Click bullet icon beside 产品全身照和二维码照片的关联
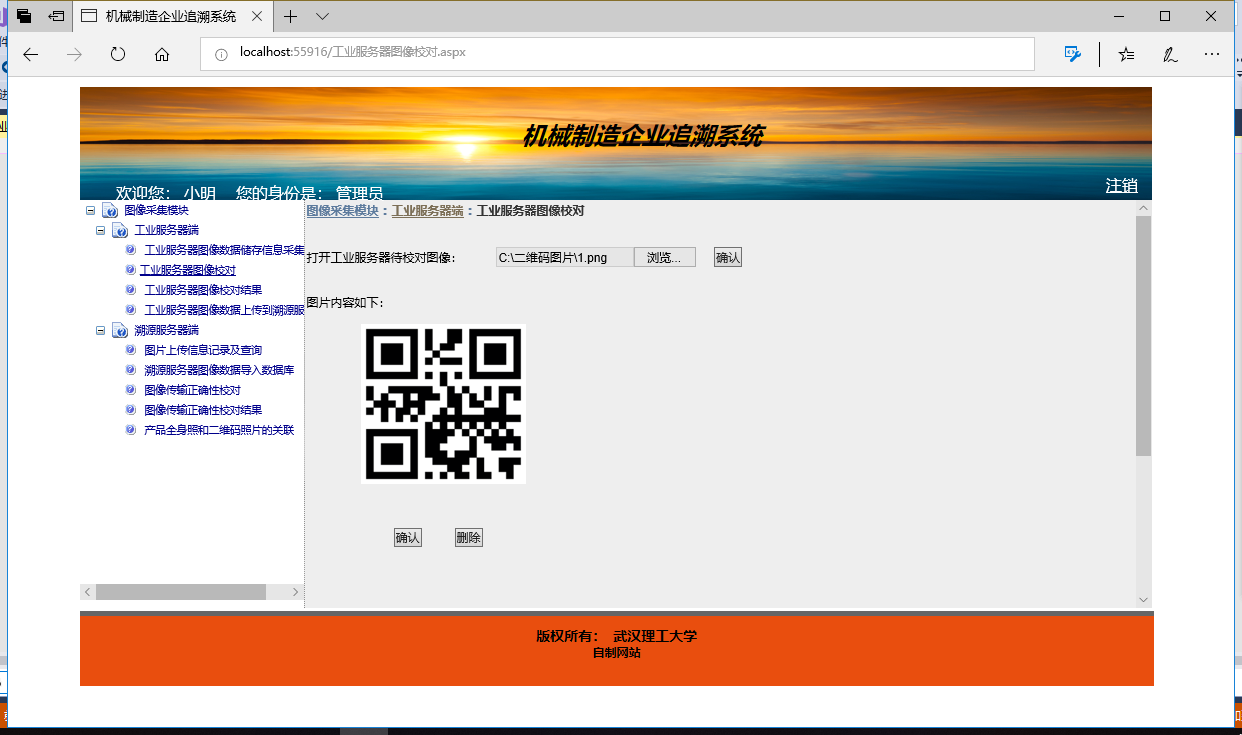Viewport: 1242px width, 735px height. click(x=131, y=430)
